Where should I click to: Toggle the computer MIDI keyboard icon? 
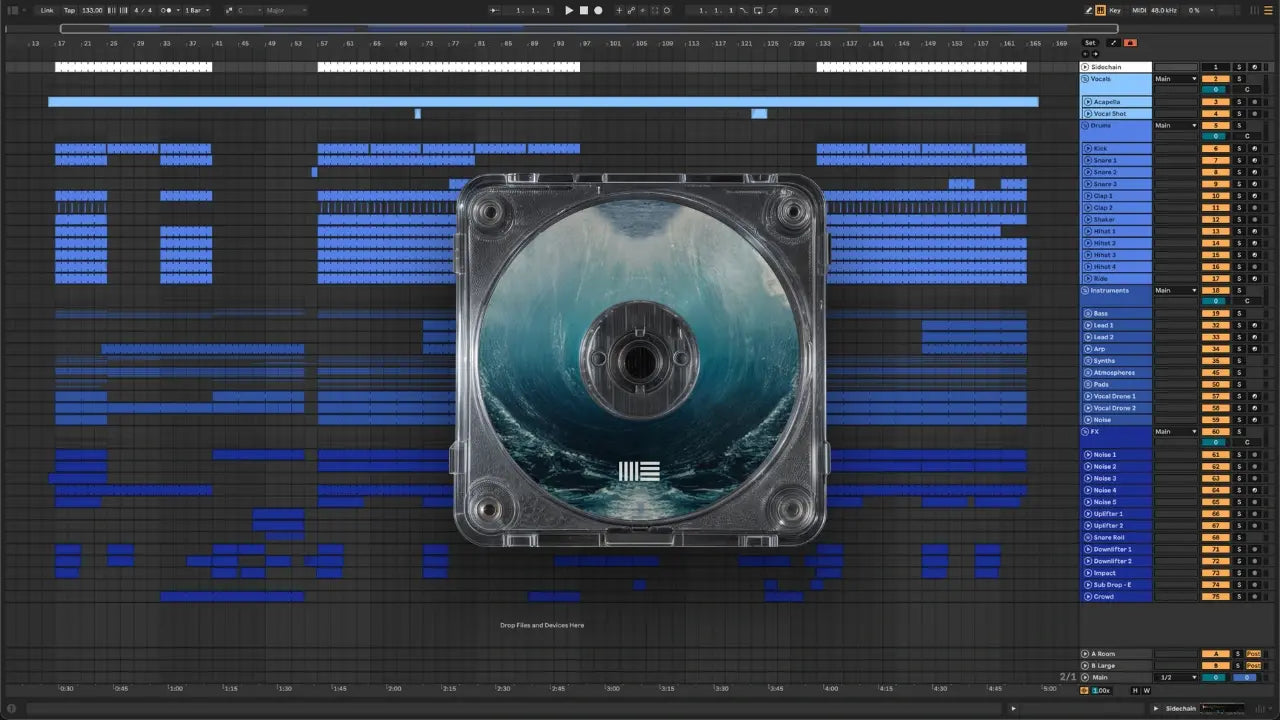[1101, 10]
